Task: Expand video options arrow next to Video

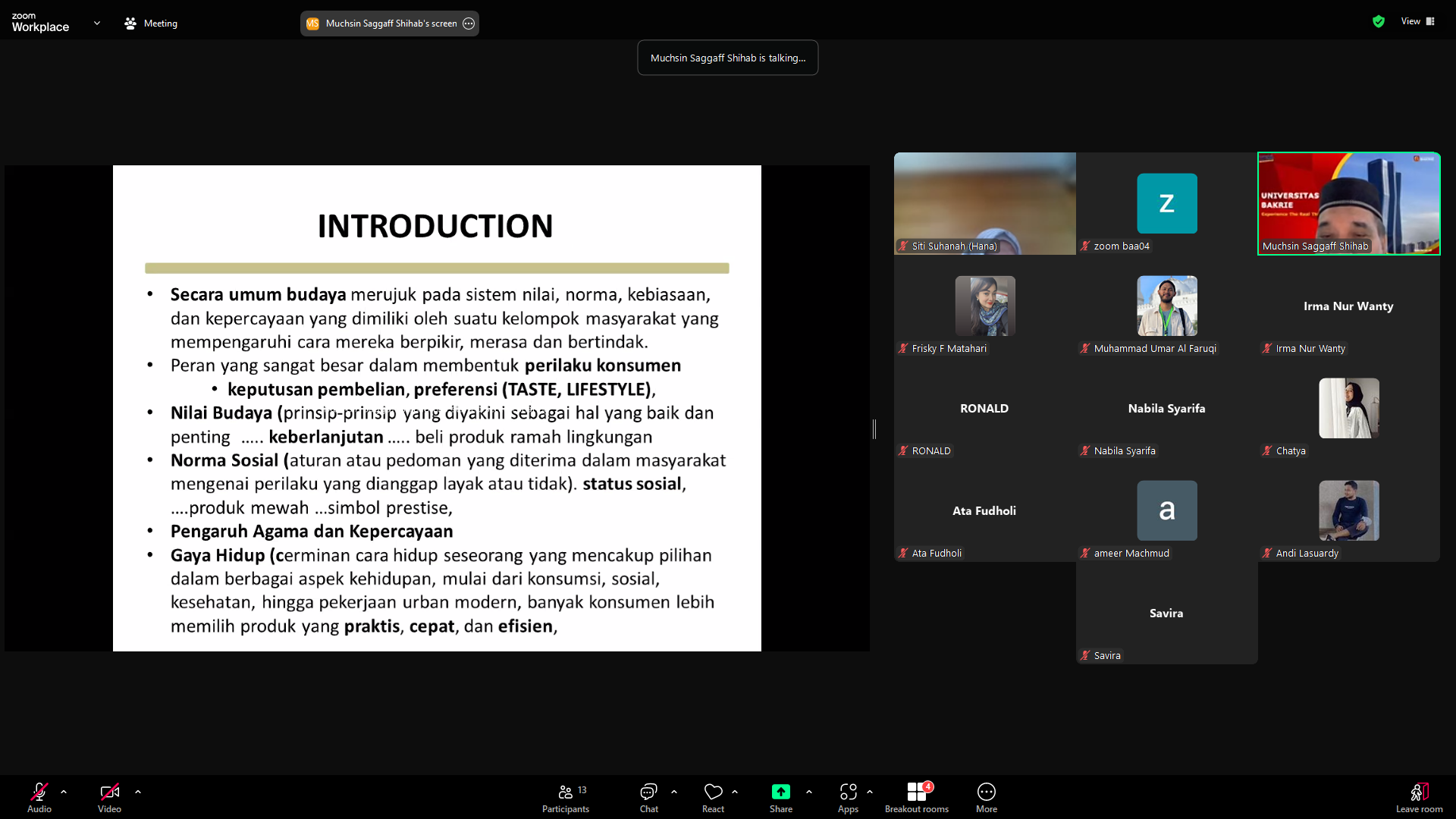Action: point(138,792)
